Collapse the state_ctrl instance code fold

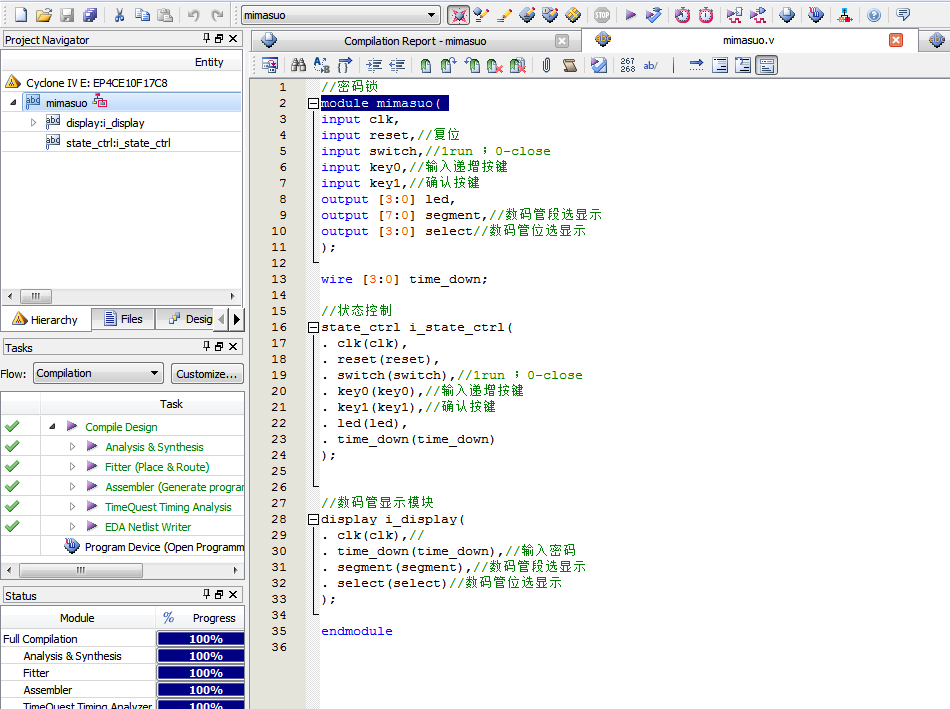313,328
